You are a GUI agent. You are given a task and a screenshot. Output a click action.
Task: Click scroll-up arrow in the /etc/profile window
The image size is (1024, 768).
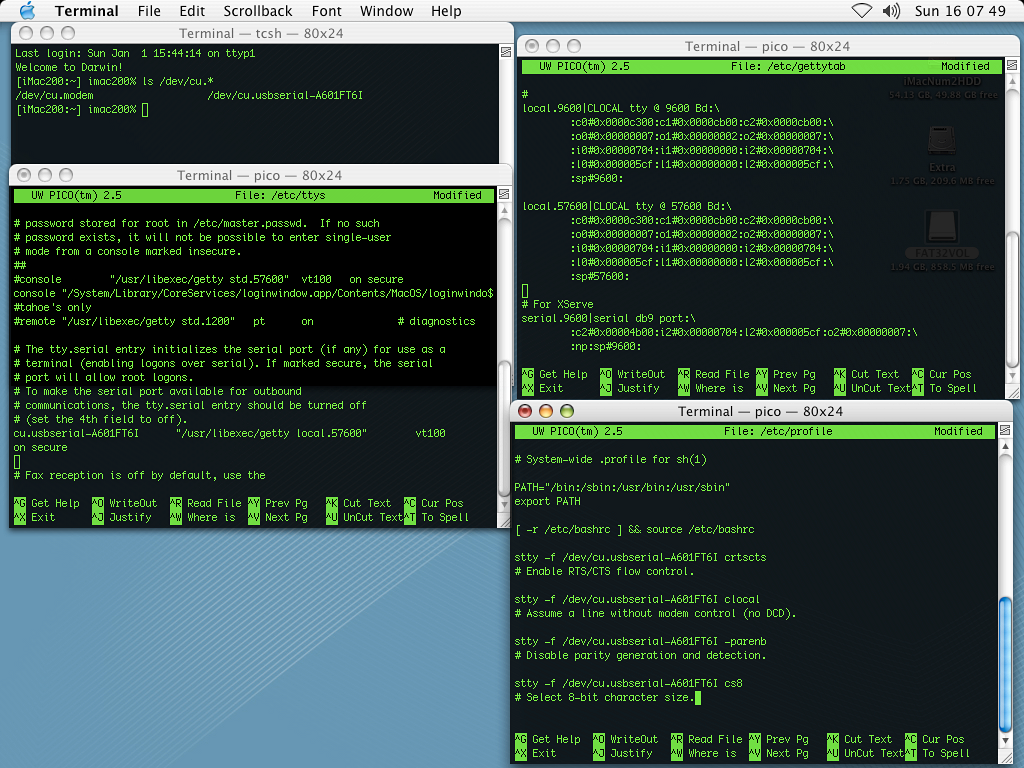1005,446
